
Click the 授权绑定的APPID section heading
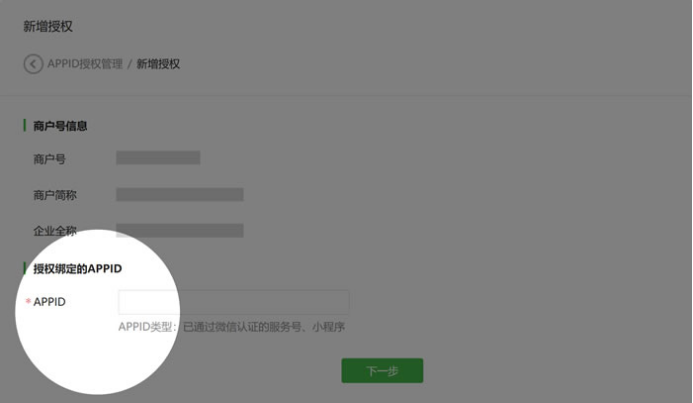(78, 269)
